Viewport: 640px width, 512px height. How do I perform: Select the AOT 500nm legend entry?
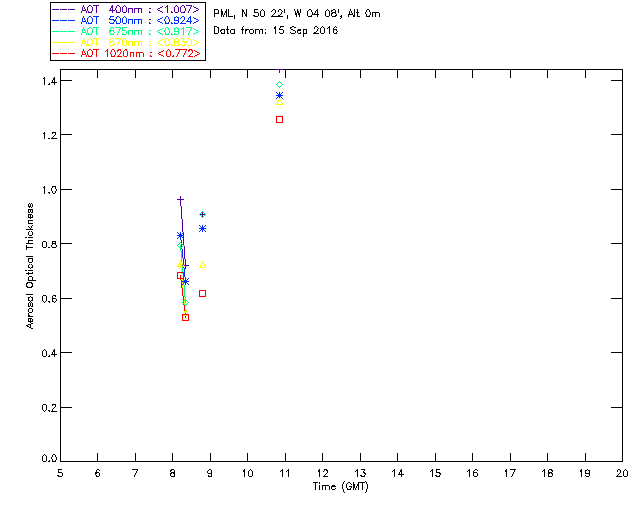coord(127,20)
